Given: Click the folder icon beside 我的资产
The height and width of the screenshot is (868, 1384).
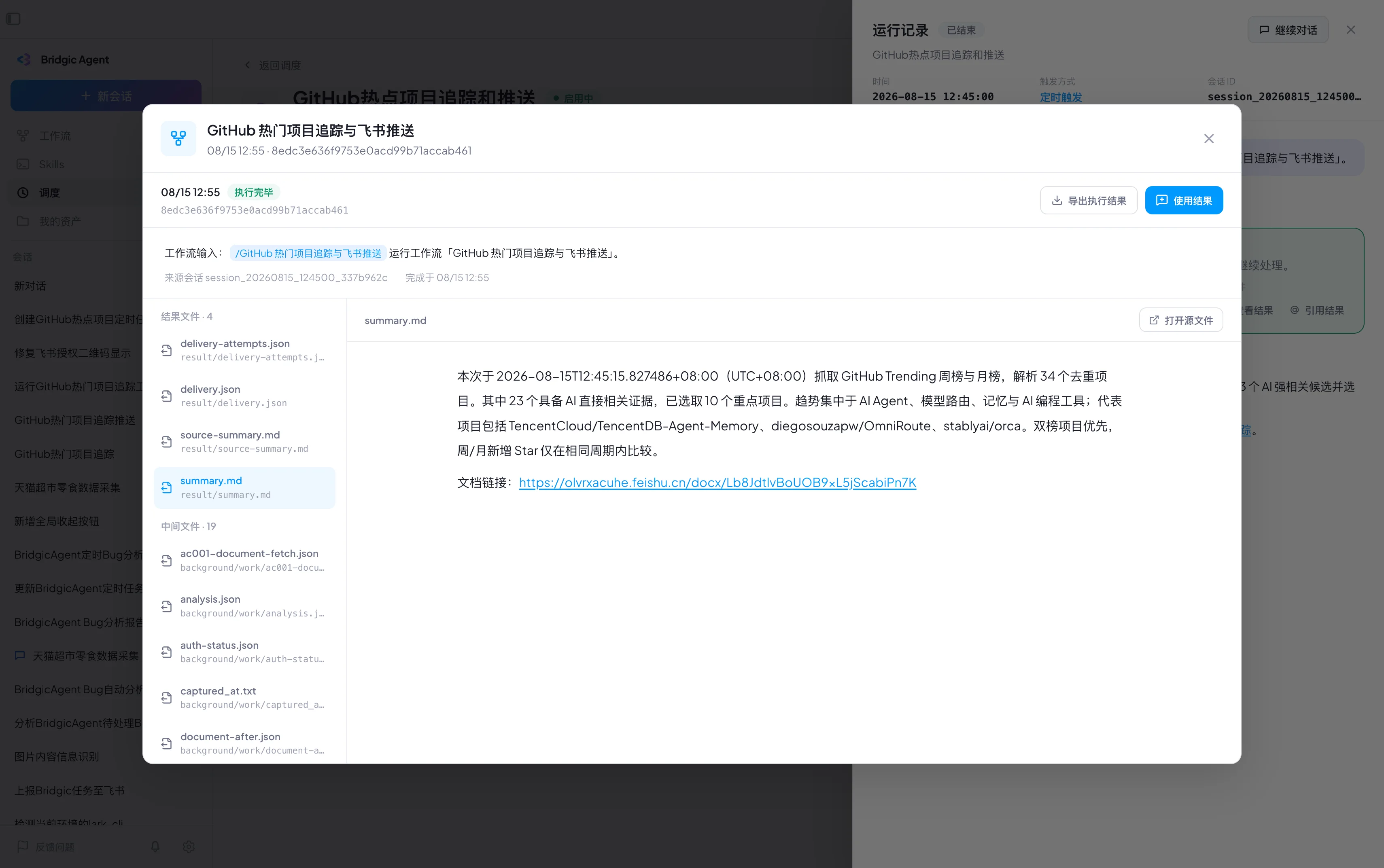Looking at the screenshot, I should (x=23, y=221).
